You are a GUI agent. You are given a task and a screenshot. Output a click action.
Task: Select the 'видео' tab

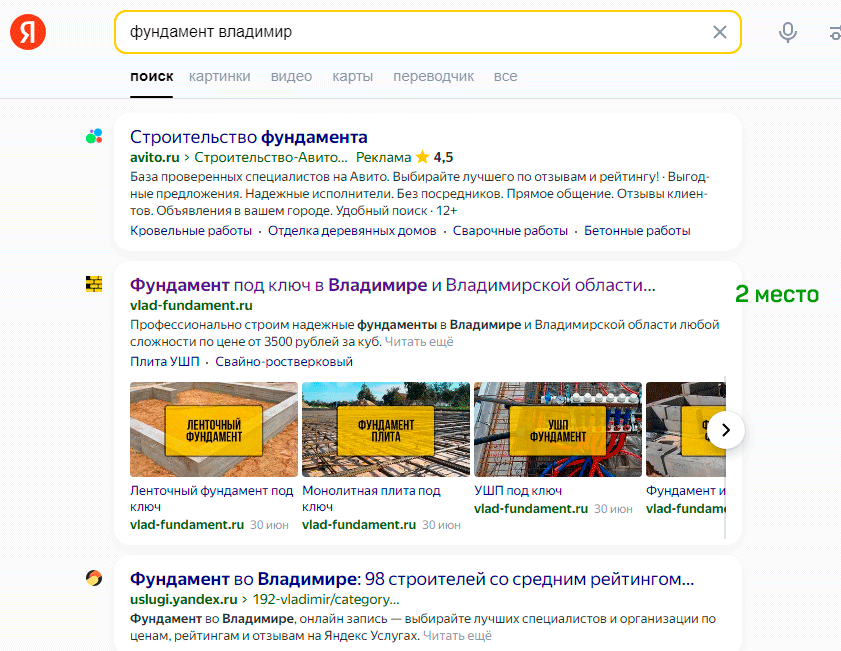(291, 76)
